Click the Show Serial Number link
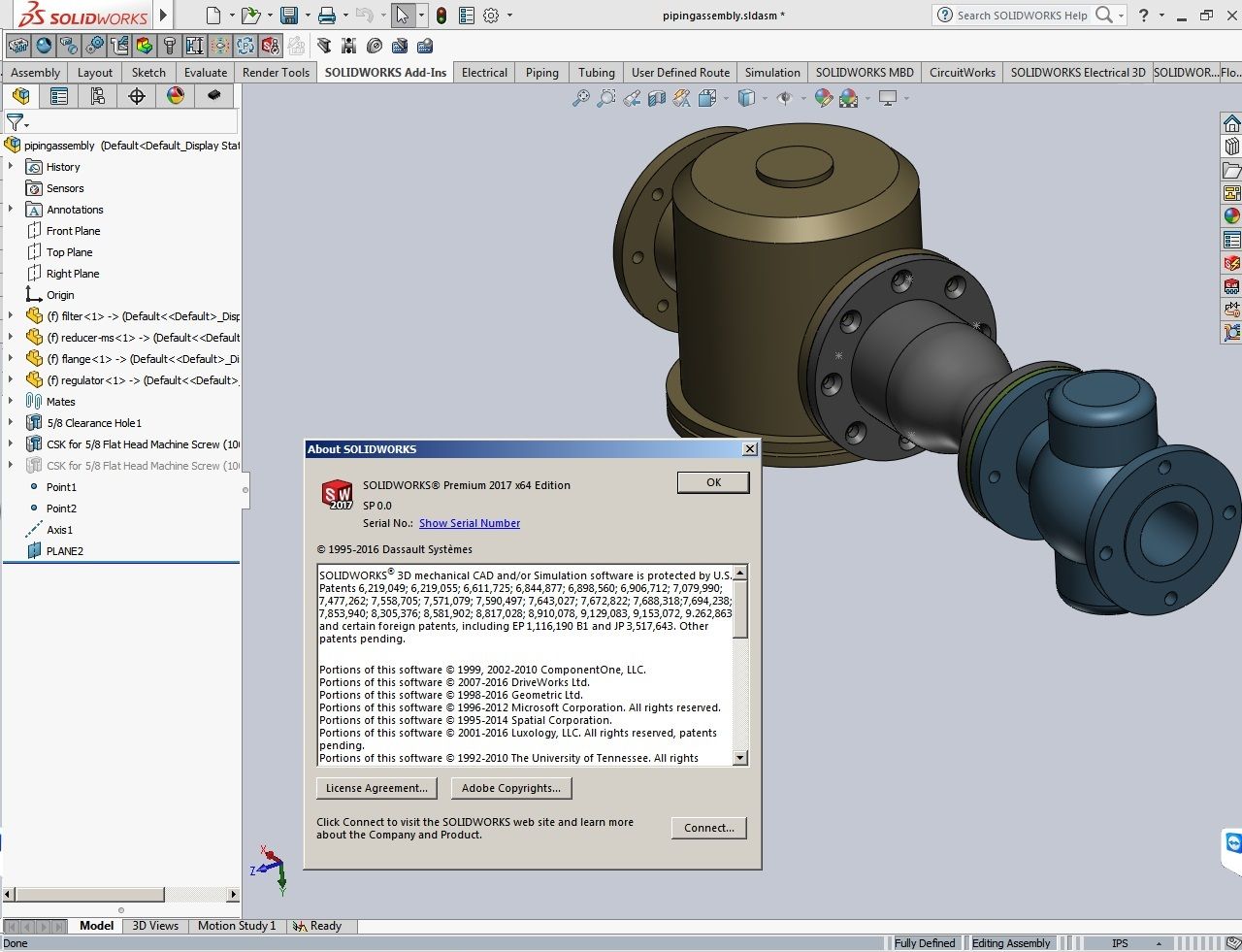Image resolution: width=1242 pixels, height=952 pixels. point(470,524)
